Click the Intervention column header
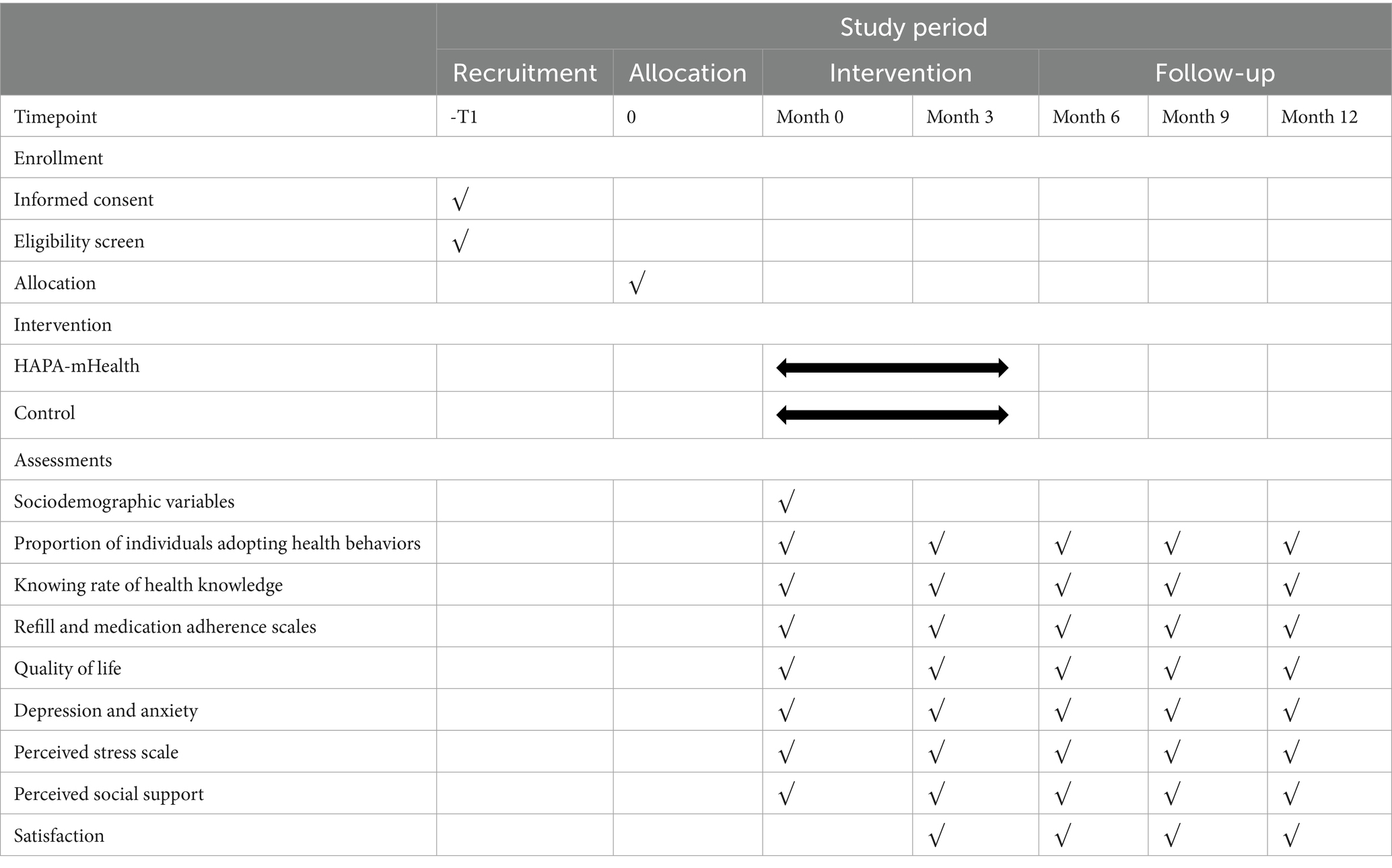 tap(900, 73)
